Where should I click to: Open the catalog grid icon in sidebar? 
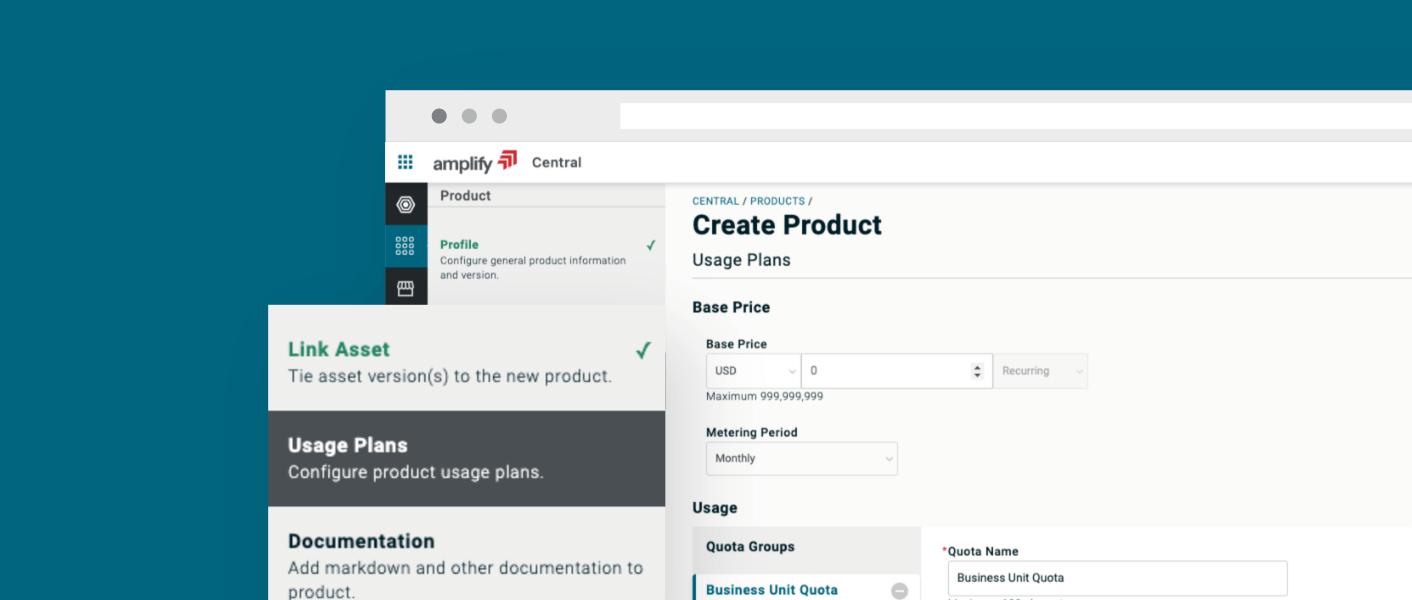(x=405, y=246)
